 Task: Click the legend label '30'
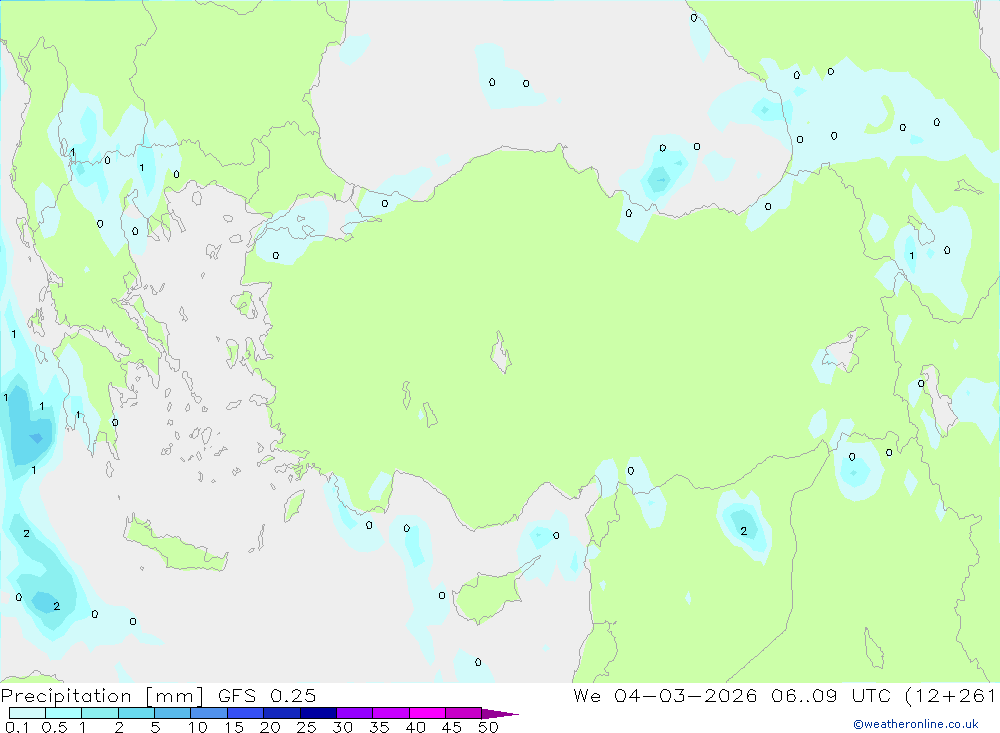pos(342,727)
